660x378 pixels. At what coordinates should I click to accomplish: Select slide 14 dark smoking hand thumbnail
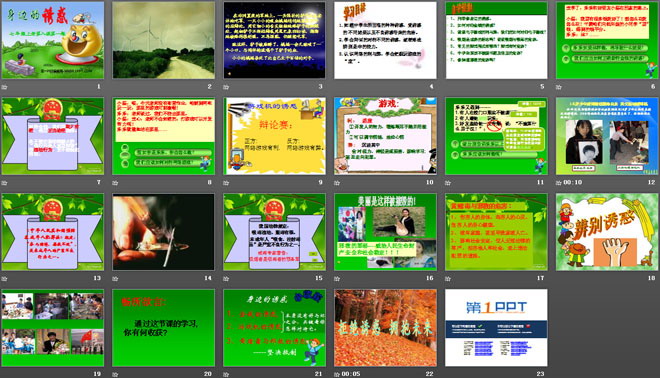click(x=163, y=232)
